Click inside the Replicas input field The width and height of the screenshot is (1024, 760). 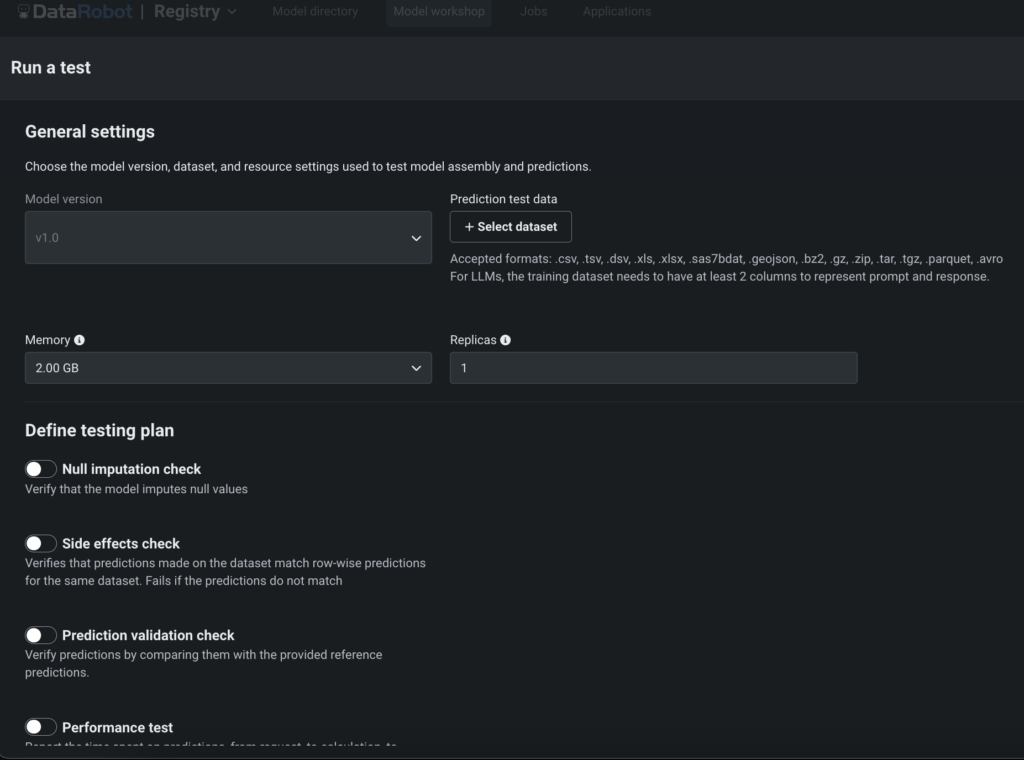pos(653,367)
